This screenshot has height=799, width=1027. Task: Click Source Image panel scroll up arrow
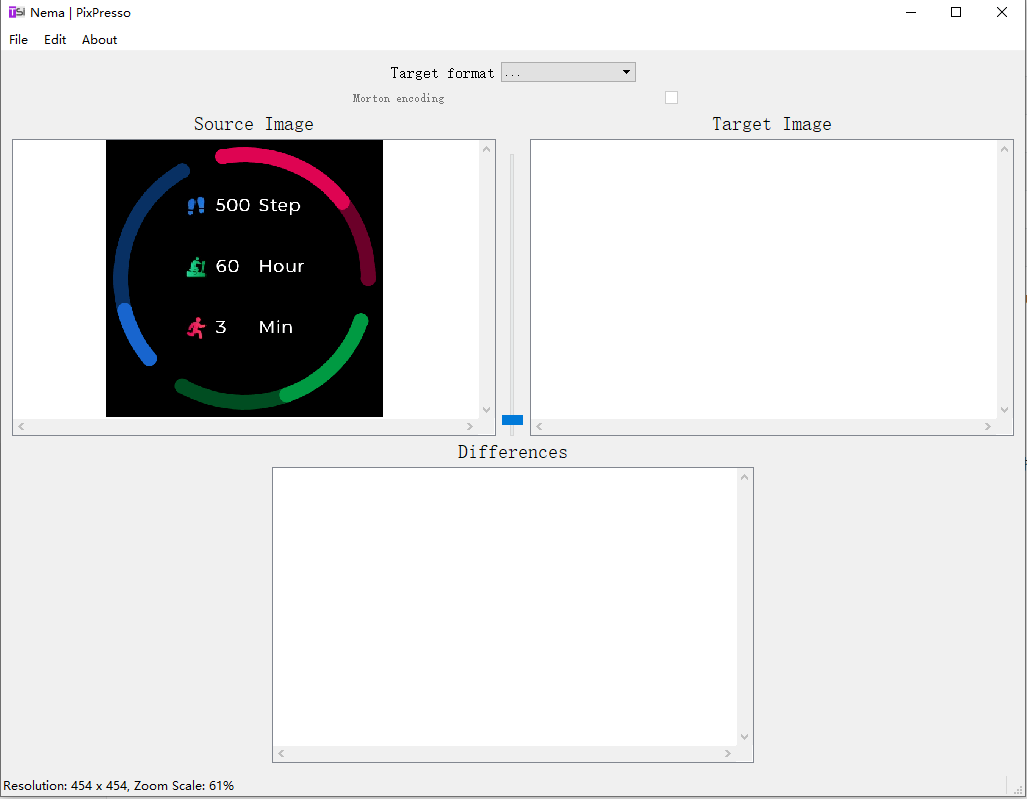click(x=486, y=149)
